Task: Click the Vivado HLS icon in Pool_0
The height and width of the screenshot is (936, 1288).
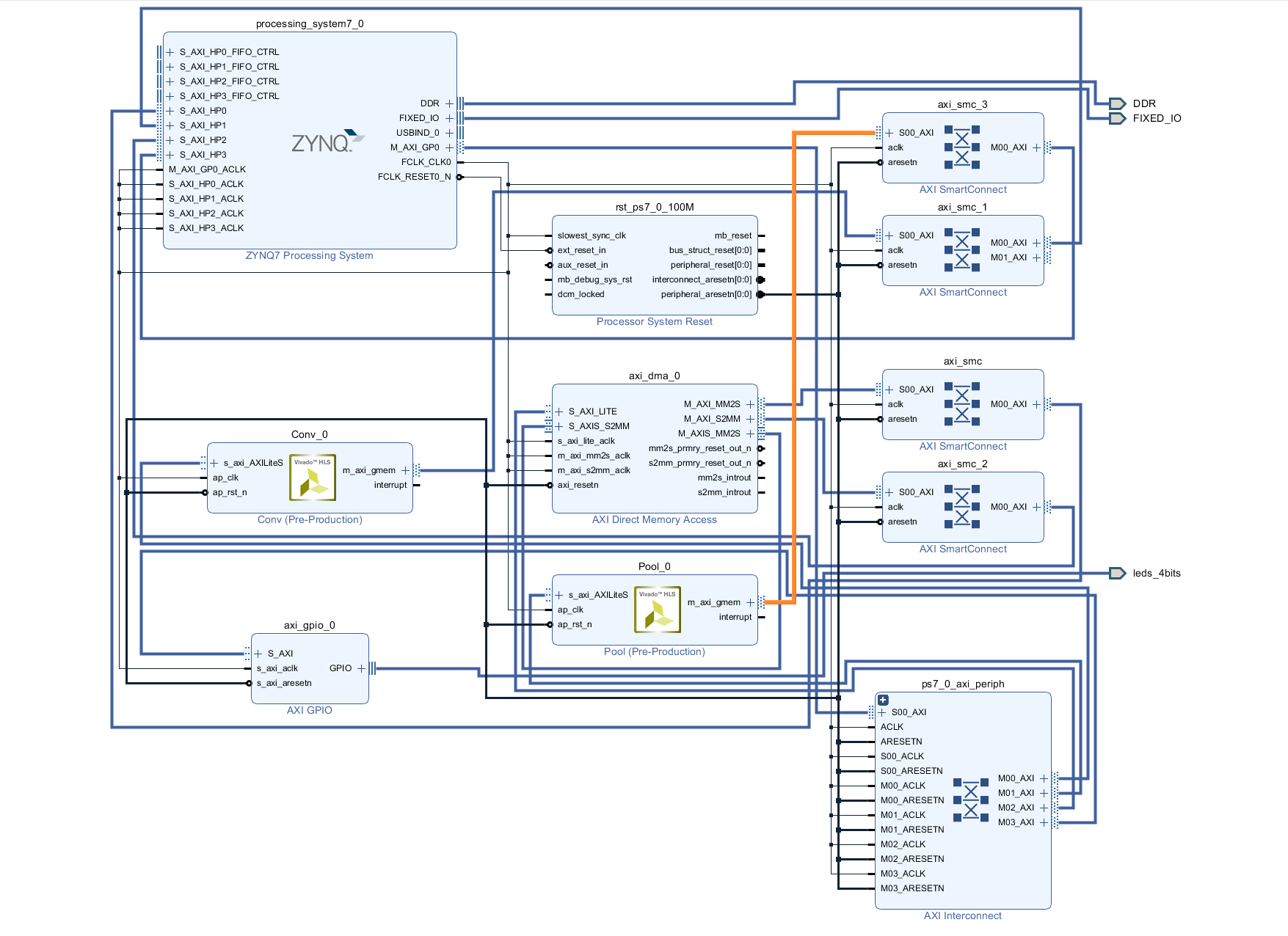Action: [x=658, y=610]
